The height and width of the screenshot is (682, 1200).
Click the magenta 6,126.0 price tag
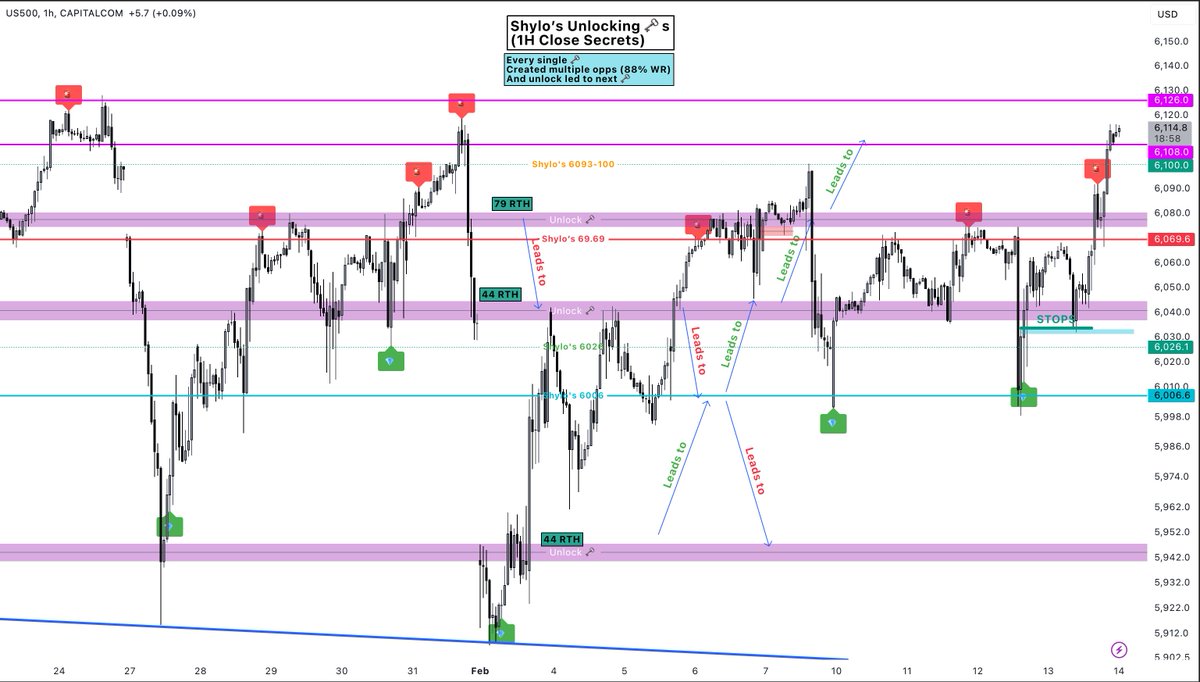pyautogui.click(x=1169, y=100)
